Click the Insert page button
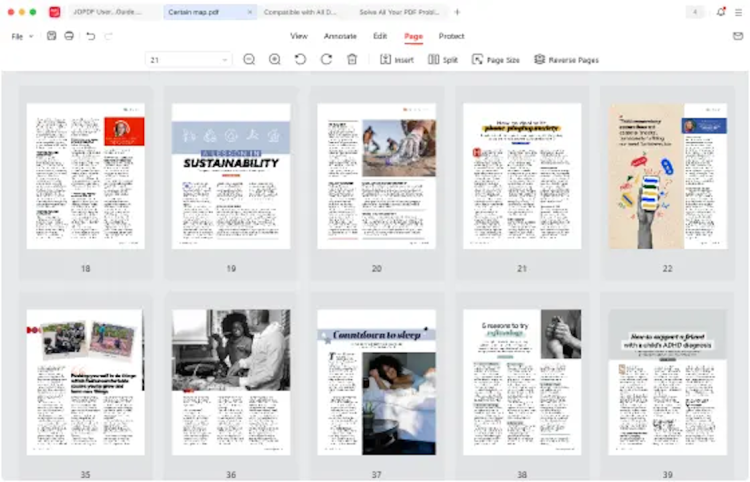Image resolution: width=750 pixels, height=482 pixels. [x=397, y=60]
